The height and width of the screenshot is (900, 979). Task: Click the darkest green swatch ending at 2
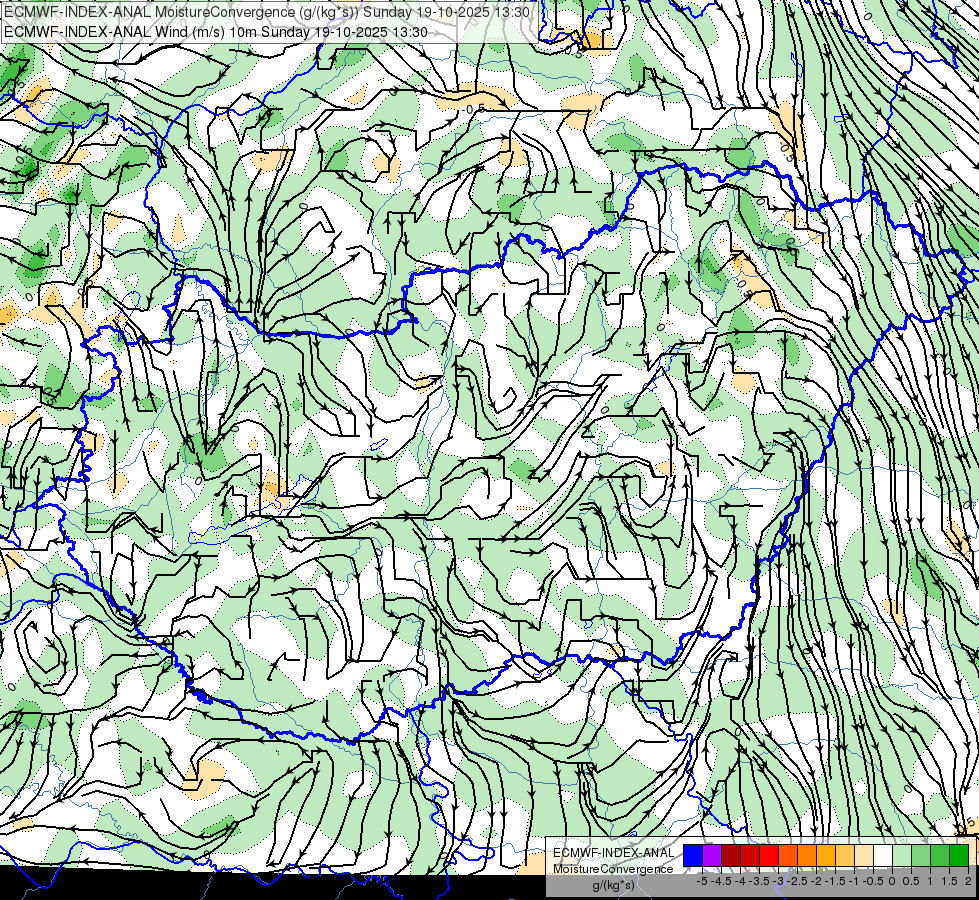click(x=958, y=855)
